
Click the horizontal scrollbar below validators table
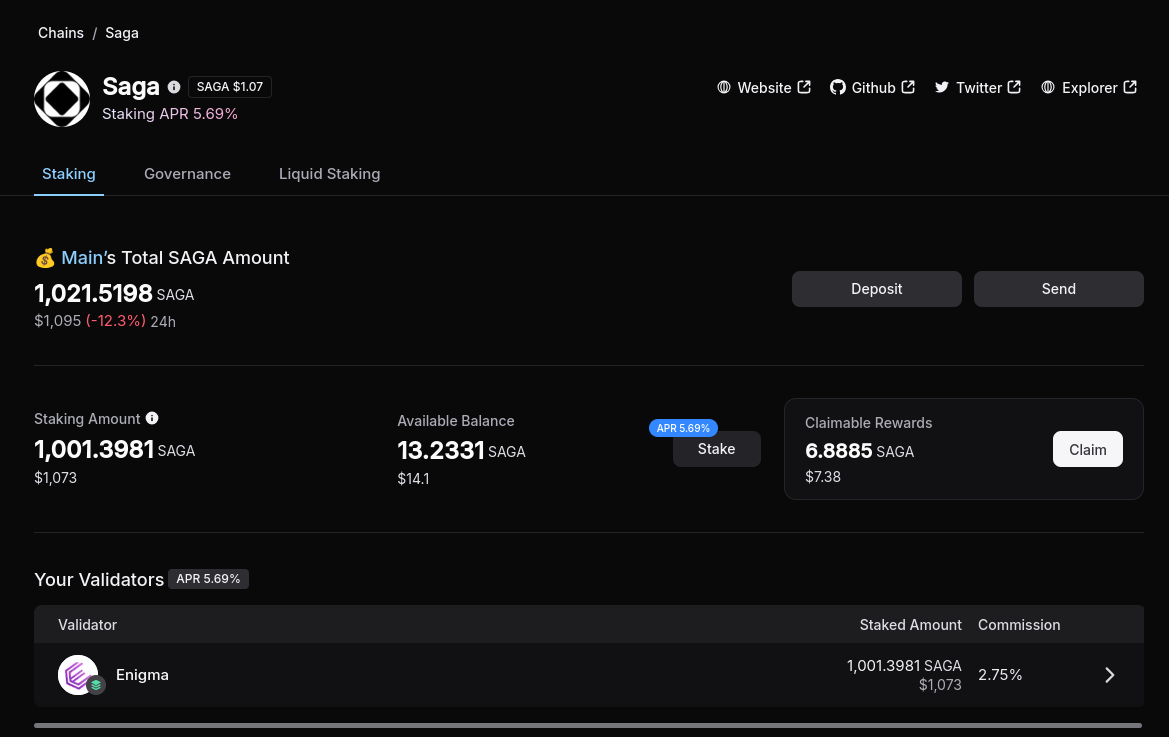588,725
